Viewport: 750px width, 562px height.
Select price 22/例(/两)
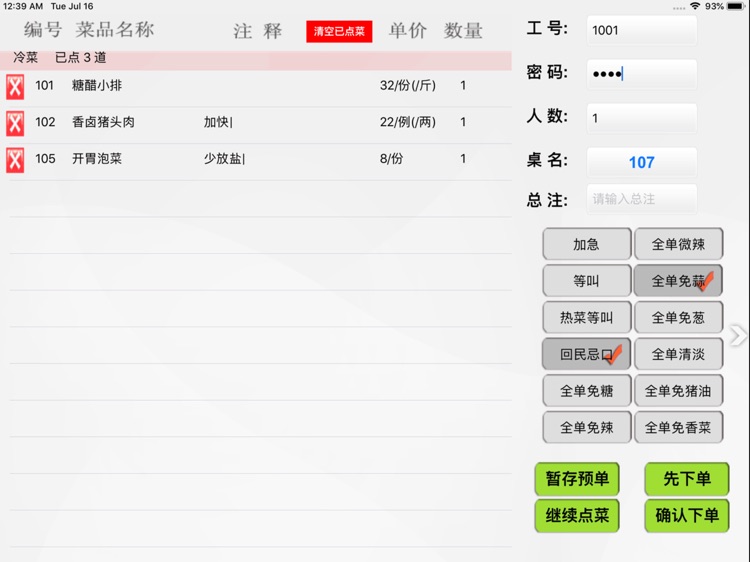pos(408,122)
